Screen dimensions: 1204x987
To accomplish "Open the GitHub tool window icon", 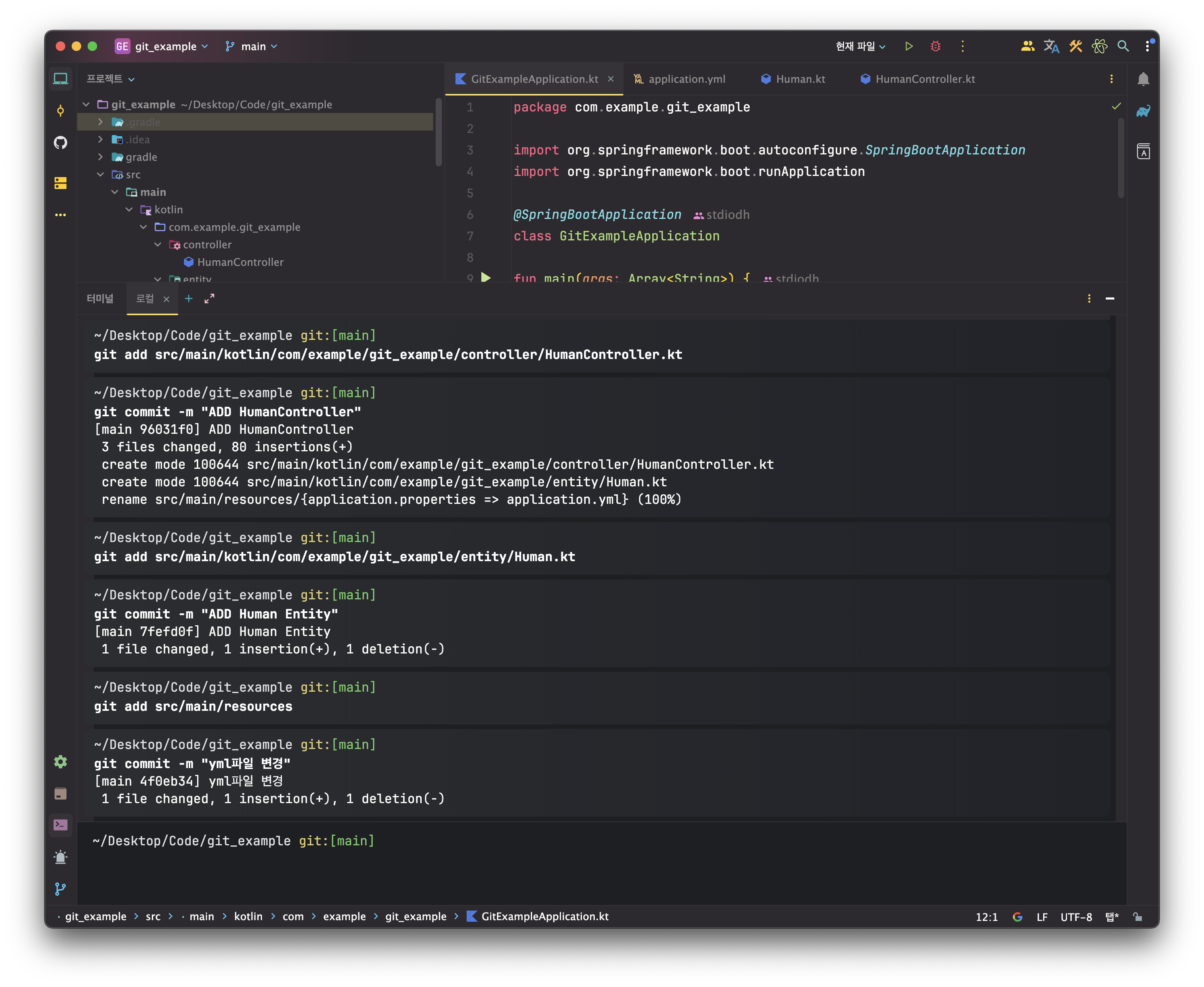I will (60, 143).
